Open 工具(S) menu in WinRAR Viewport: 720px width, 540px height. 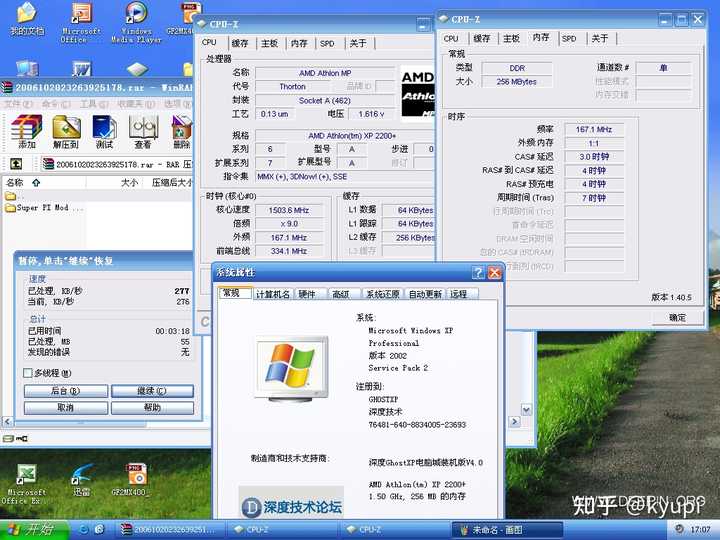click(94, 104)
